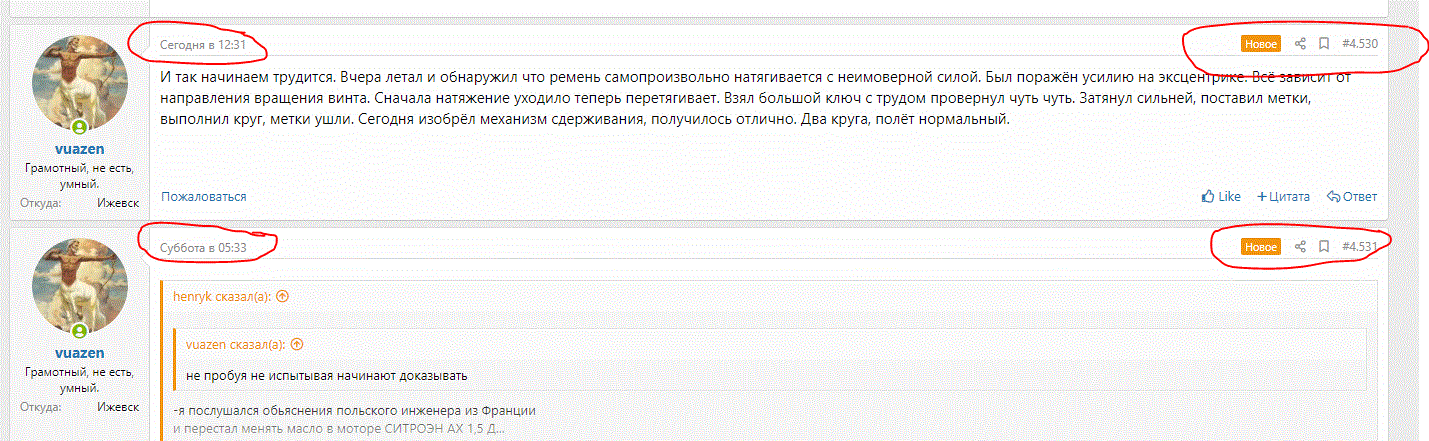Viewport: 1429px width, 441px height.
Task: Open the #4.530 post permalink
Action: (1359, 44)
